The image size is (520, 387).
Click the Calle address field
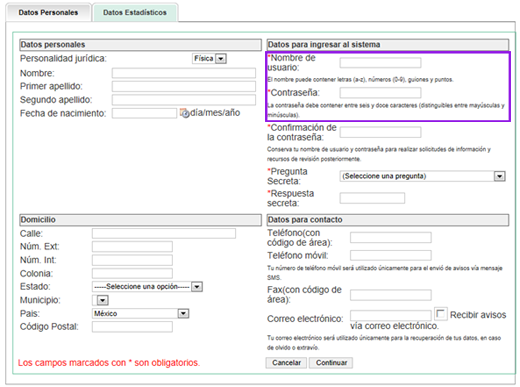point(164,233)
